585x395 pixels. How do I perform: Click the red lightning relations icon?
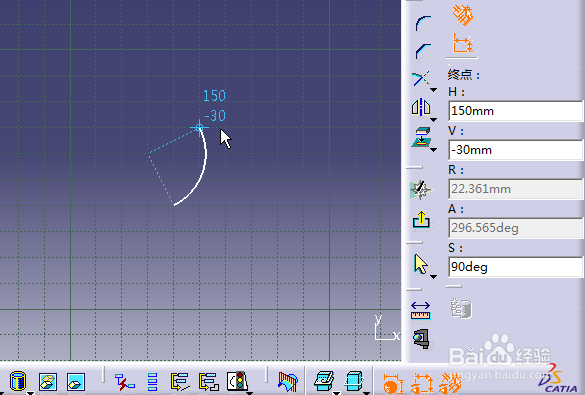(125, 382)
